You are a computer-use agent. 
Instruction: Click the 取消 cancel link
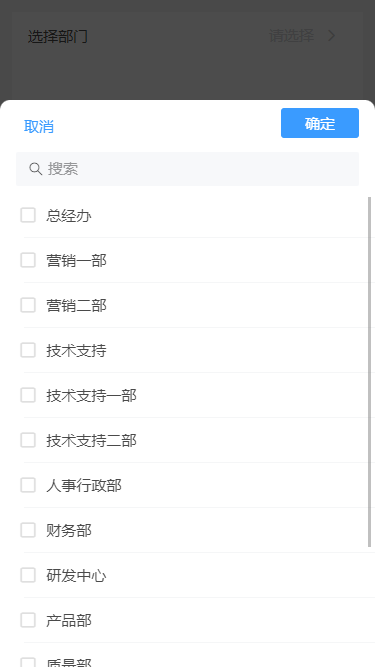coord(39,126)
